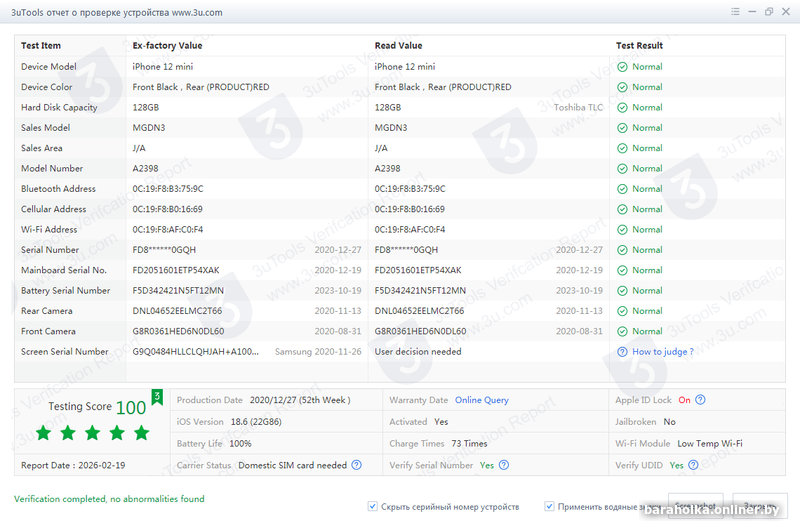Click question icon in Screen Serial Number row

622,352
